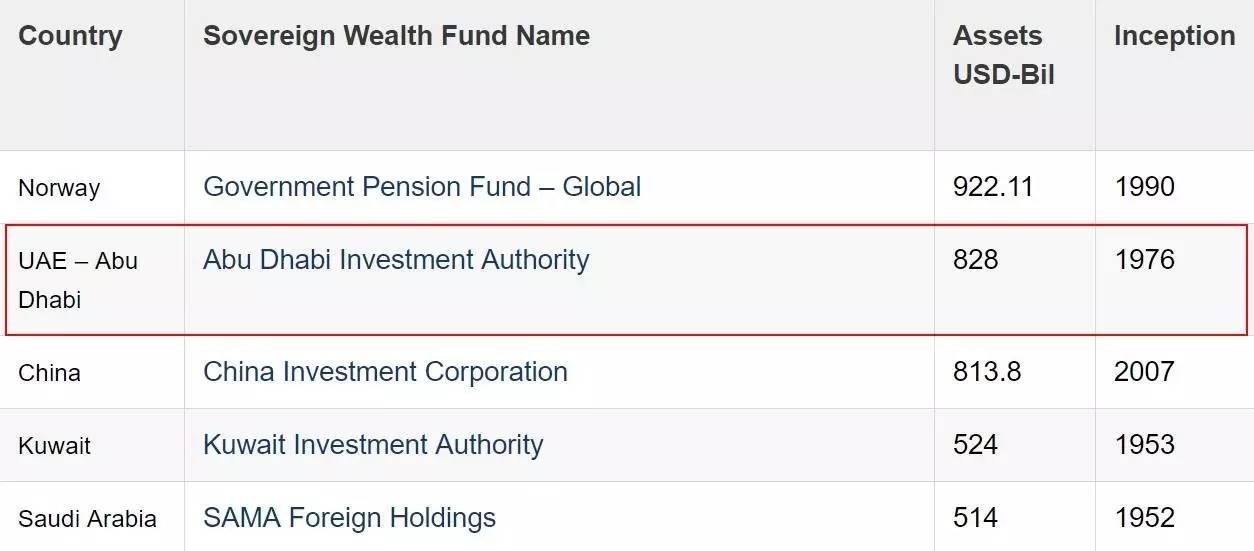Click the Kuwait country cell
Image resolution: width=1254 pixels, height=551 pixels.
coord(54,446)
